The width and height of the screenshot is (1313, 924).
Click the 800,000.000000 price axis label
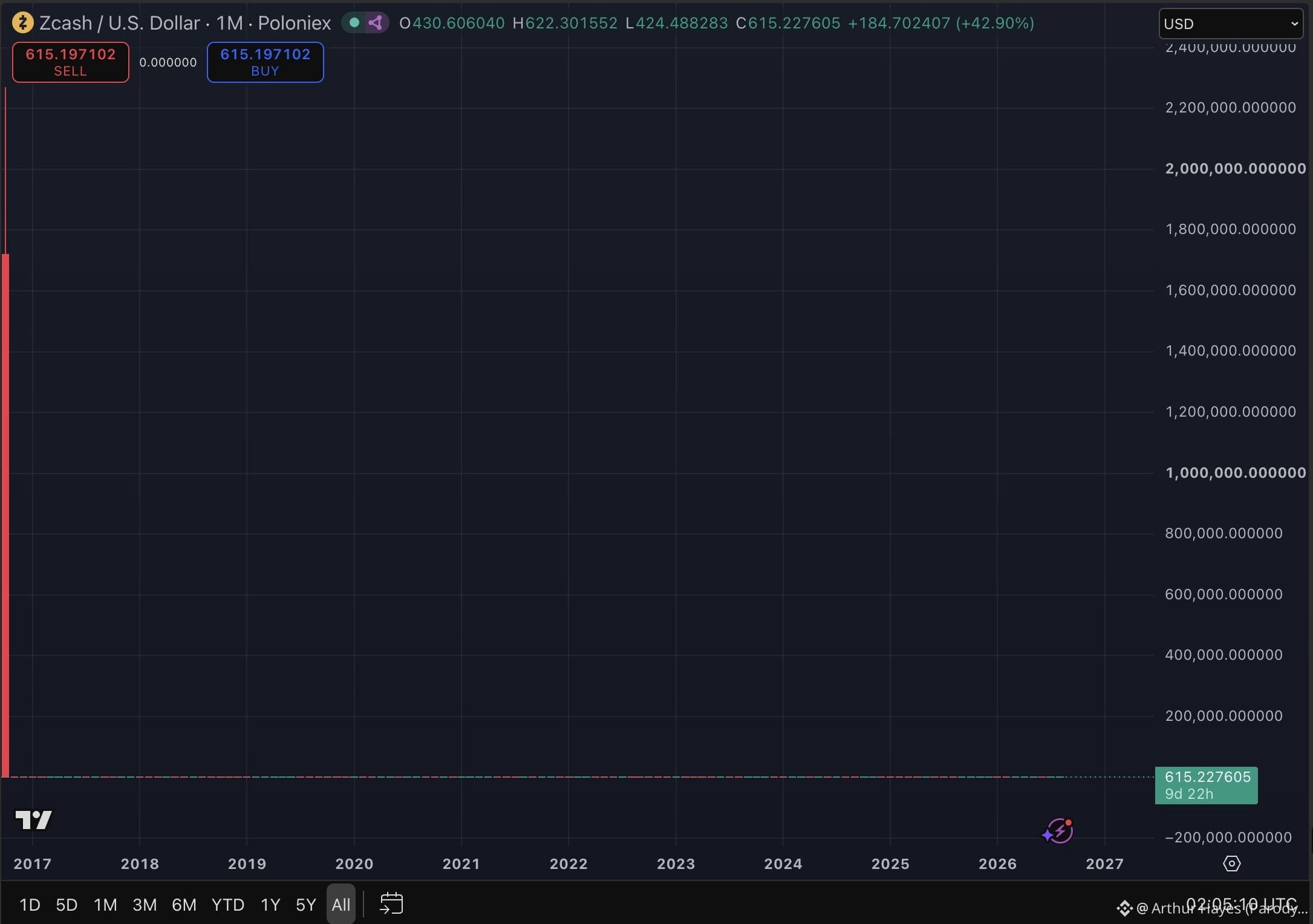[1223, 533]
